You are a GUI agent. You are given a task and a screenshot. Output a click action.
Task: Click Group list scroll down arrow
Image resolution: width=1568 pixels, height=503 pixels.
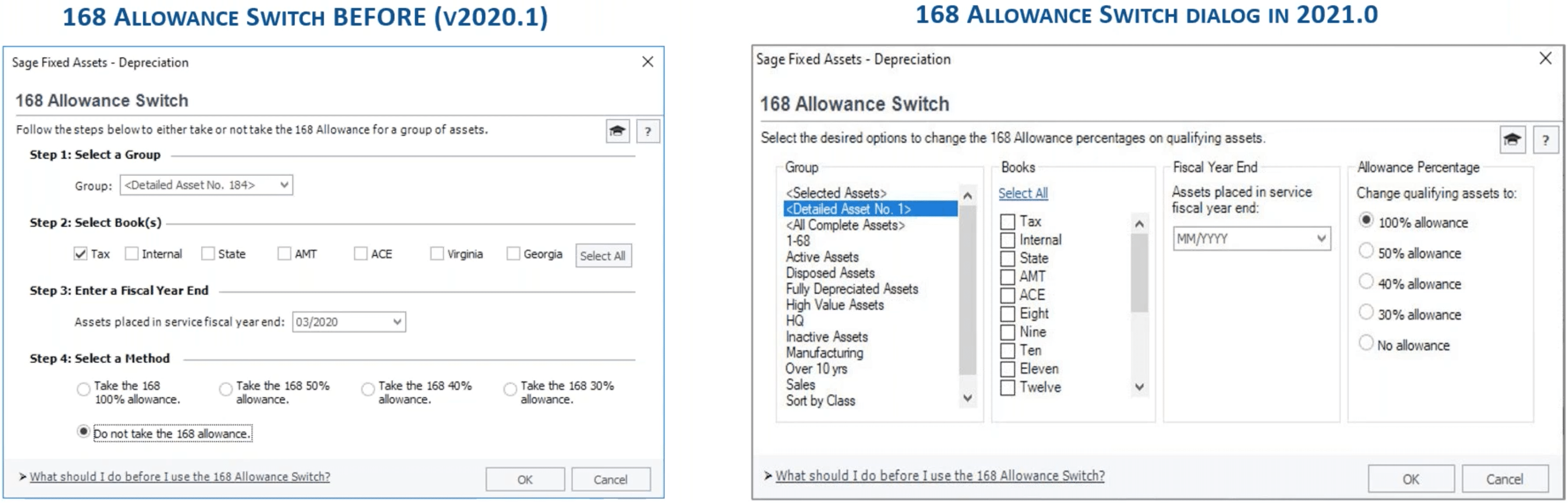coord(967,398)
